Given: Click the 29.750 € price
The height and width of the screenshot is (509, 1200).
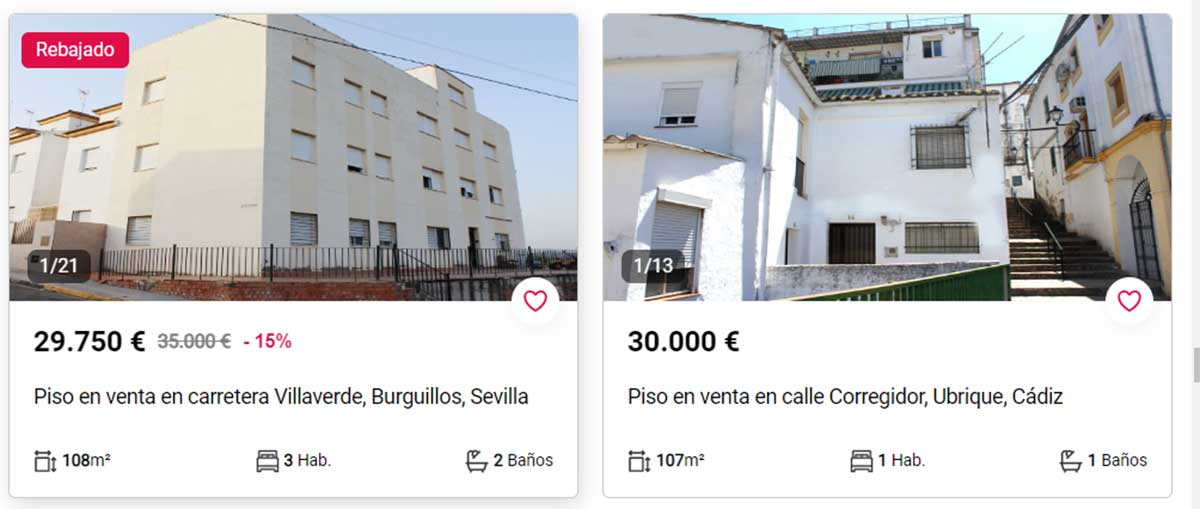Looking at the screenshot, I should (x=90, y=341).
